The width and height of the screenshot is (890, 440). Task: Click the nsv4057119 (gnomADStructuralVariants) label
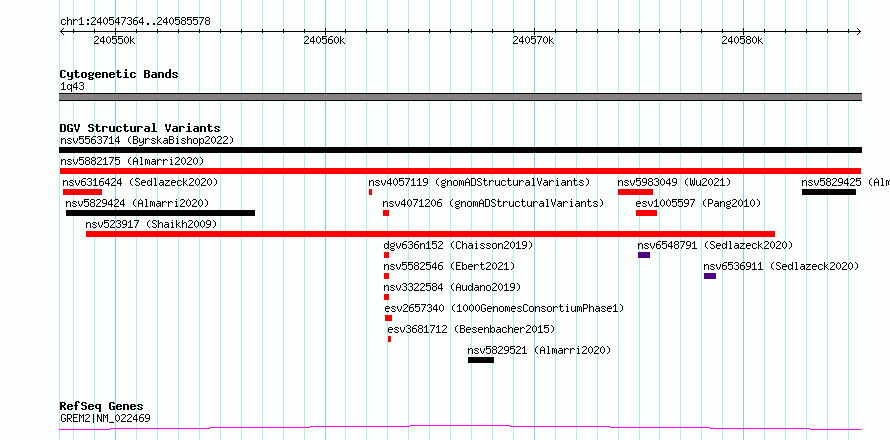click(x=479, y=182)
